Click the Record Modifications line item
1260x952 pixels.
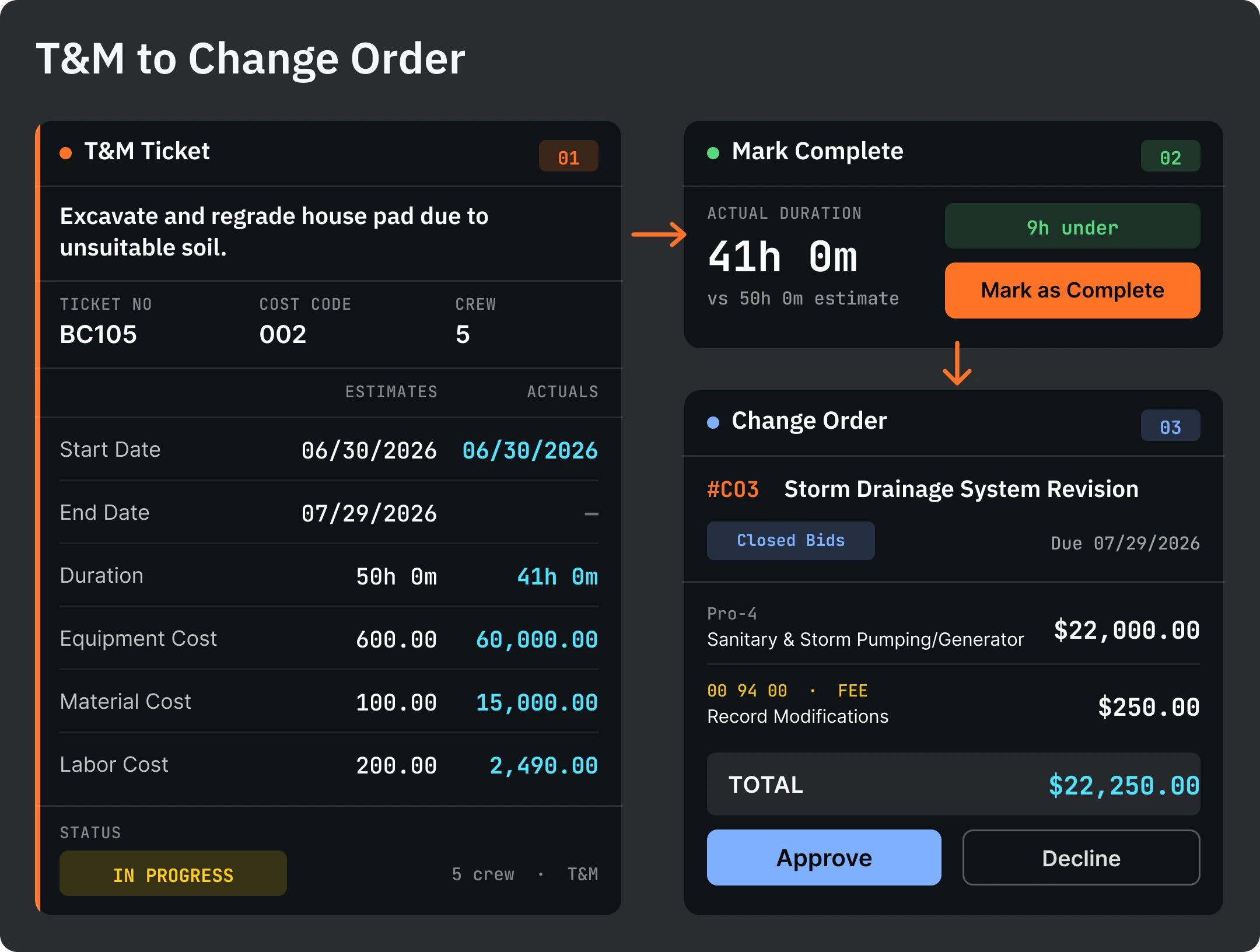click(797, 716)
